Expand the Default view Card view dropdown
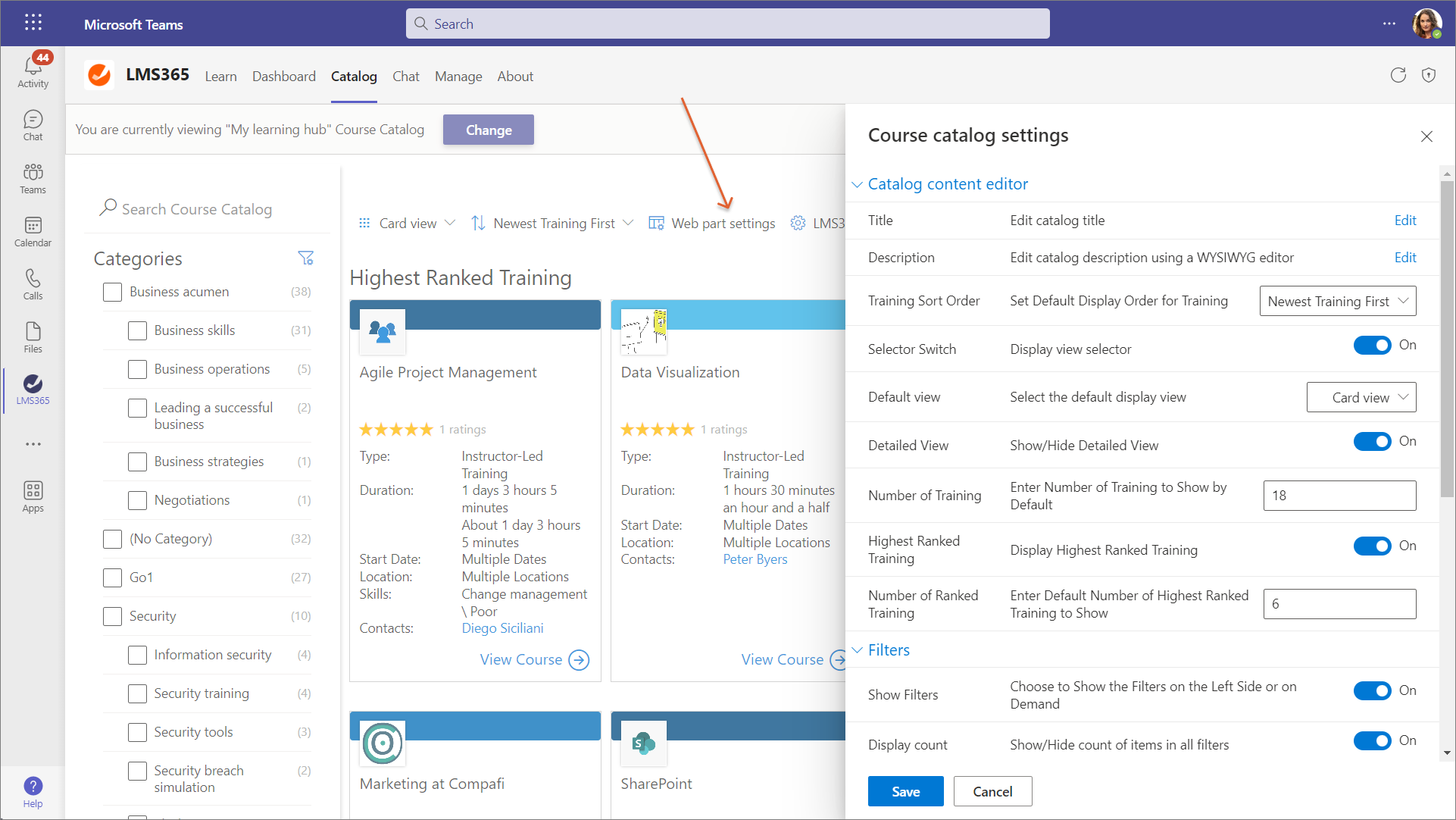This screenshot has width=1456, height=820. (1361, 397)
